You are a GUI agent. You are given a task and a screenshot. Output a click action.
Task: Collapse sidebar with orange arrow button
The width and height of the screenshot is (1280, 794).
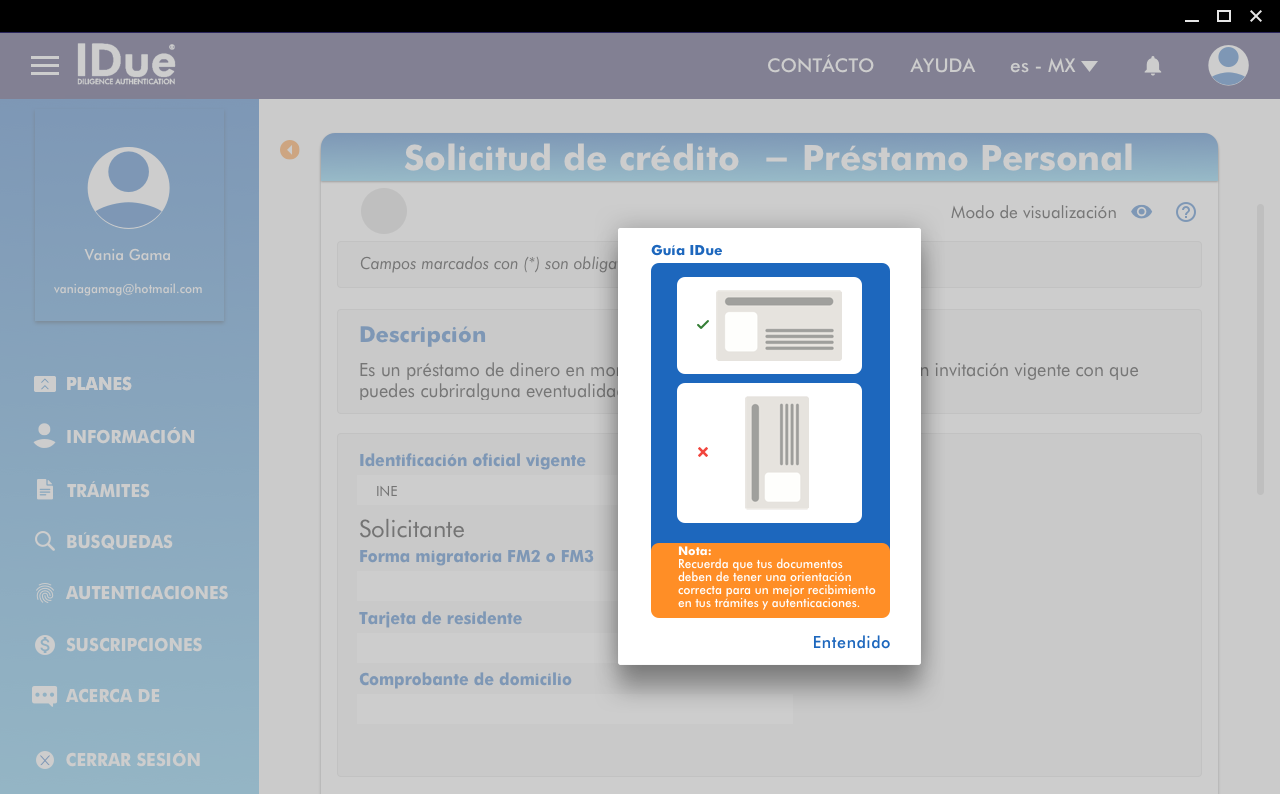pyautogui.click(x=290, y=150)
